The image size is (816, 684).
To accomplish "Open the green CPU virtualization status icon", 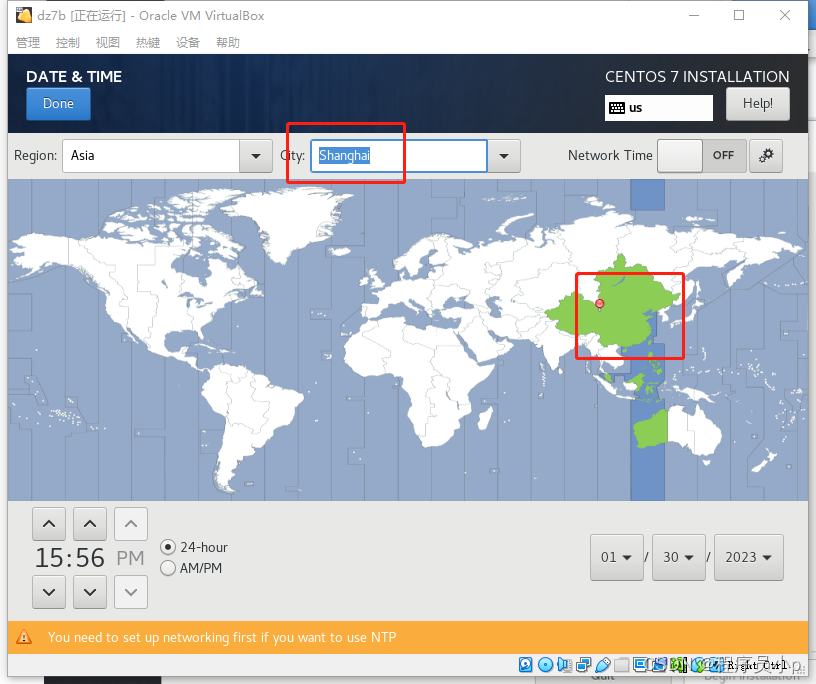I will [678, 664].
